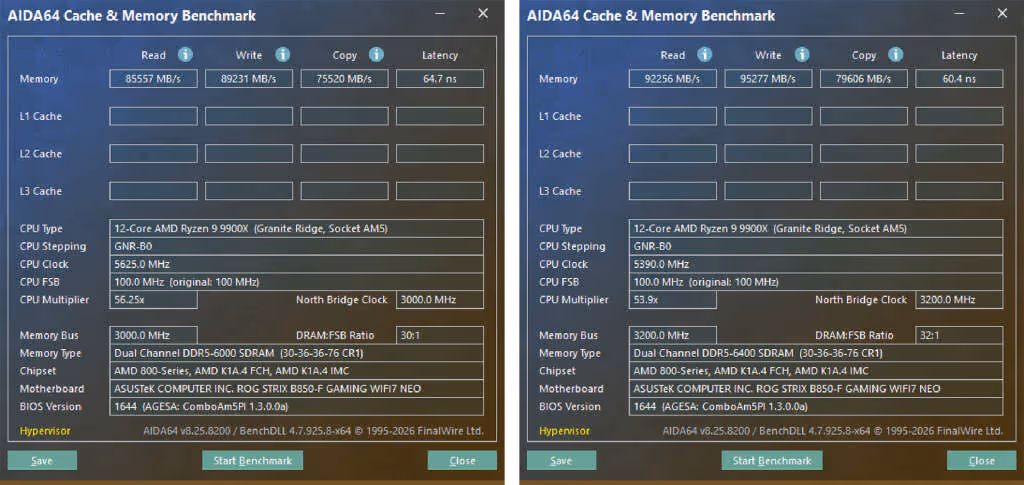Click left window L1 Cache read field
This screenshot has height=485, width=1024.
[x=153, y=116]
